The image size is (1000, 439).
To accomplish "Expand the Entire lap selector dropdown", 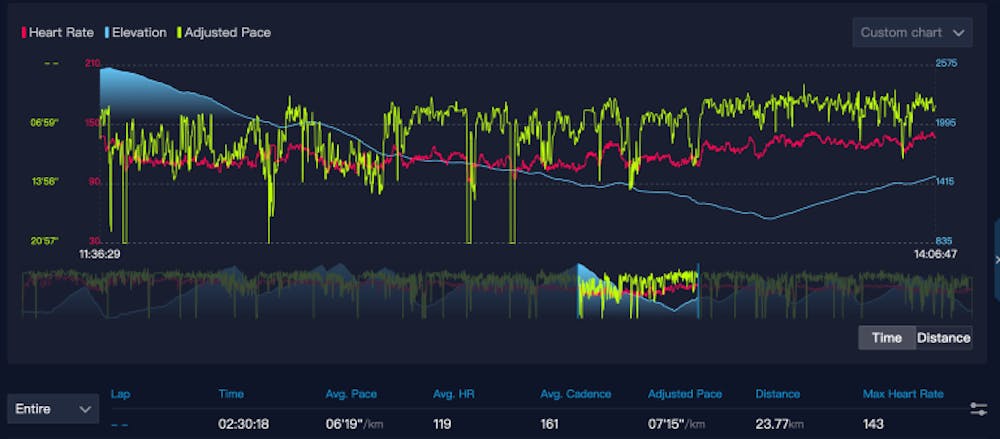I will click(x=53, y=408).
